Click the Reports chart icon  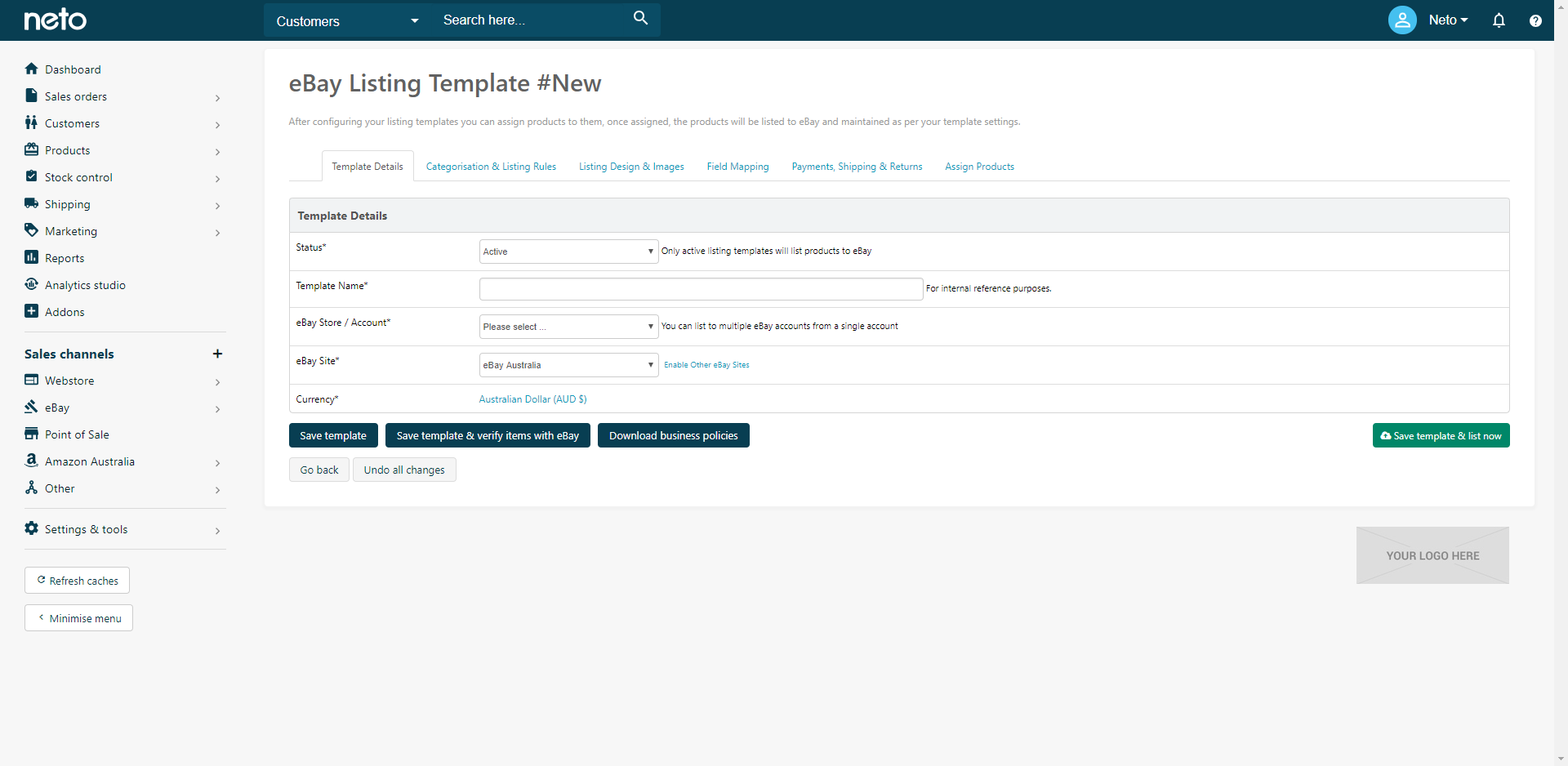click(31, 257)
